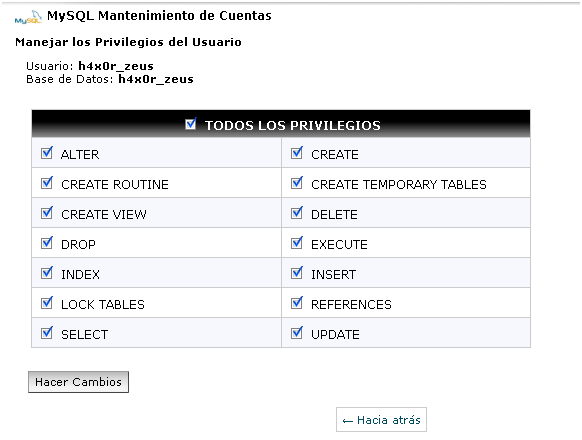This screenshot has width=582, height=440.
Task: Uncheck CREATE TEMPORARY TABLES privilege
Action: (x=297, y=183)
